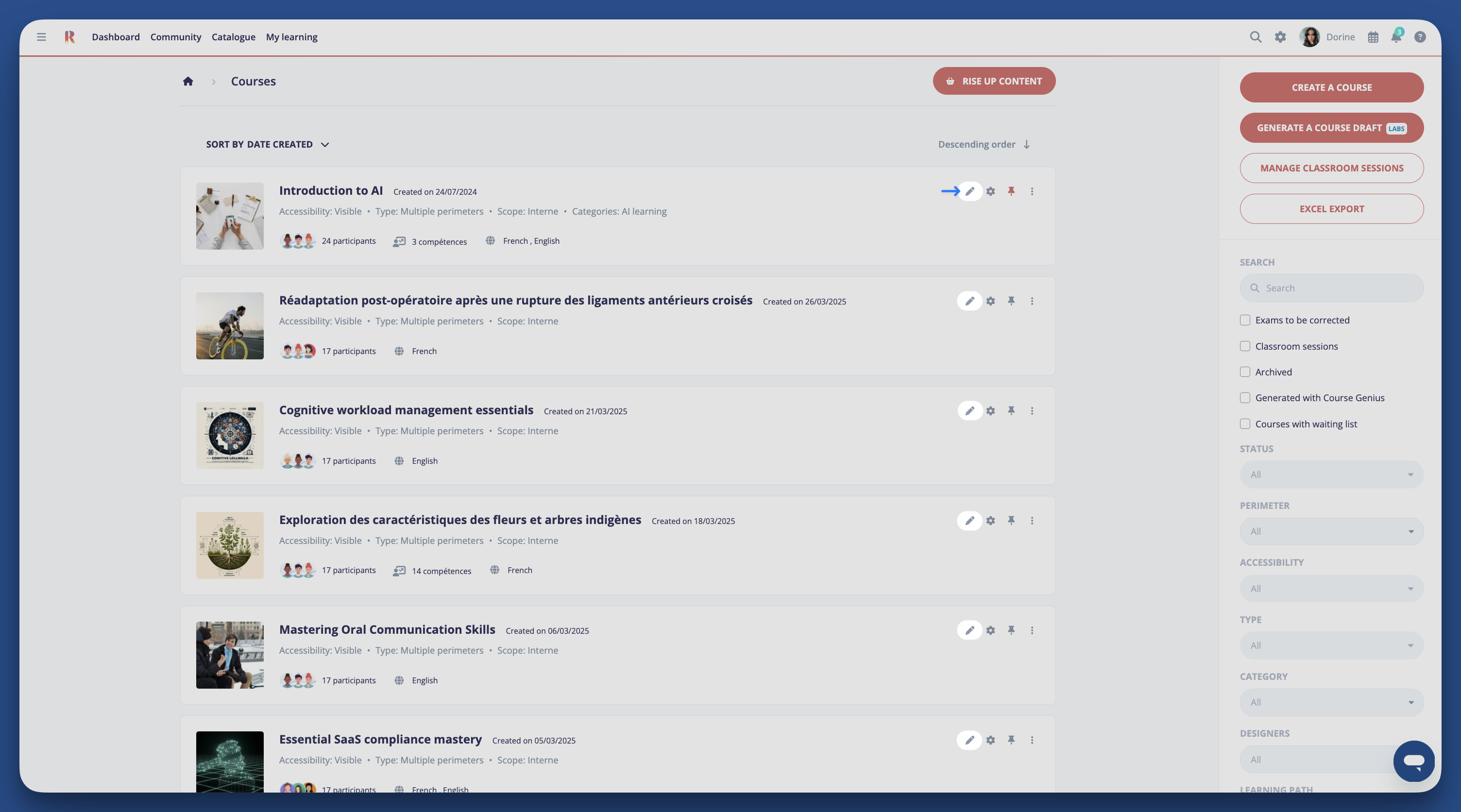1461x812 pixels.
Task: Click the edit pencil for Introduction to AI
Action: click(x=969, y=191)
